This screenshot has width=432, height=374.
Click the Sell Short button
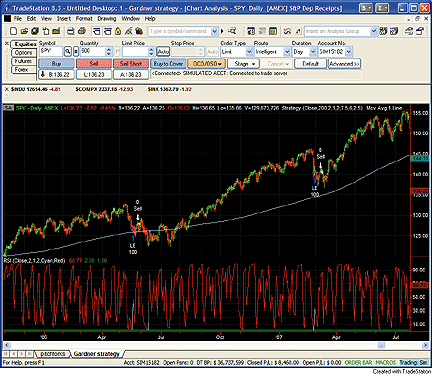(131, 63)
